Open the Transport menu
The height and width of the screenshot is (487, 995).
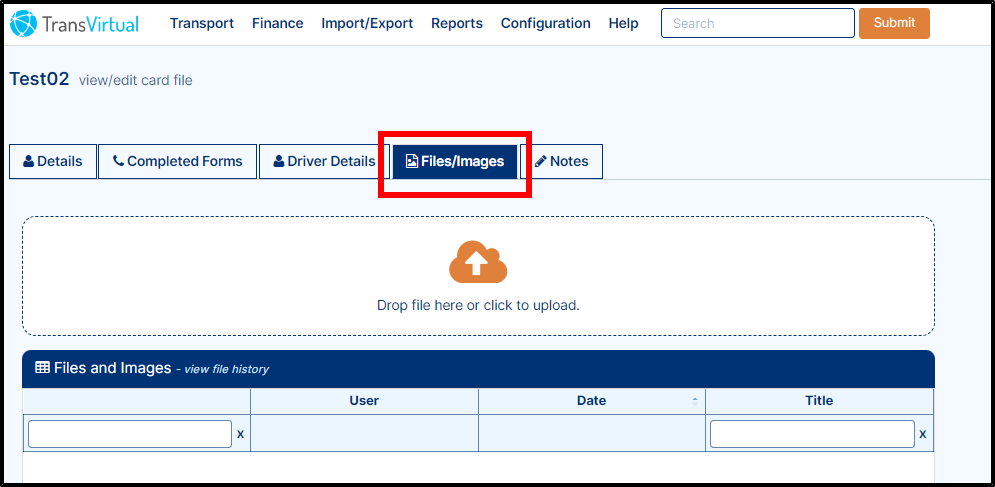point(202,23)
